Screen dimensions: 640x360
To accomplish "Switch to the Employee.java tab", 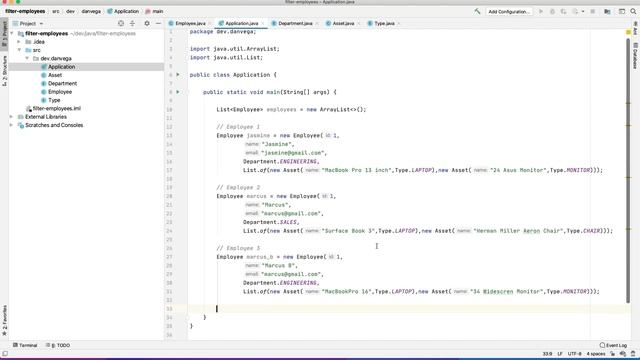I will (190, 24).
